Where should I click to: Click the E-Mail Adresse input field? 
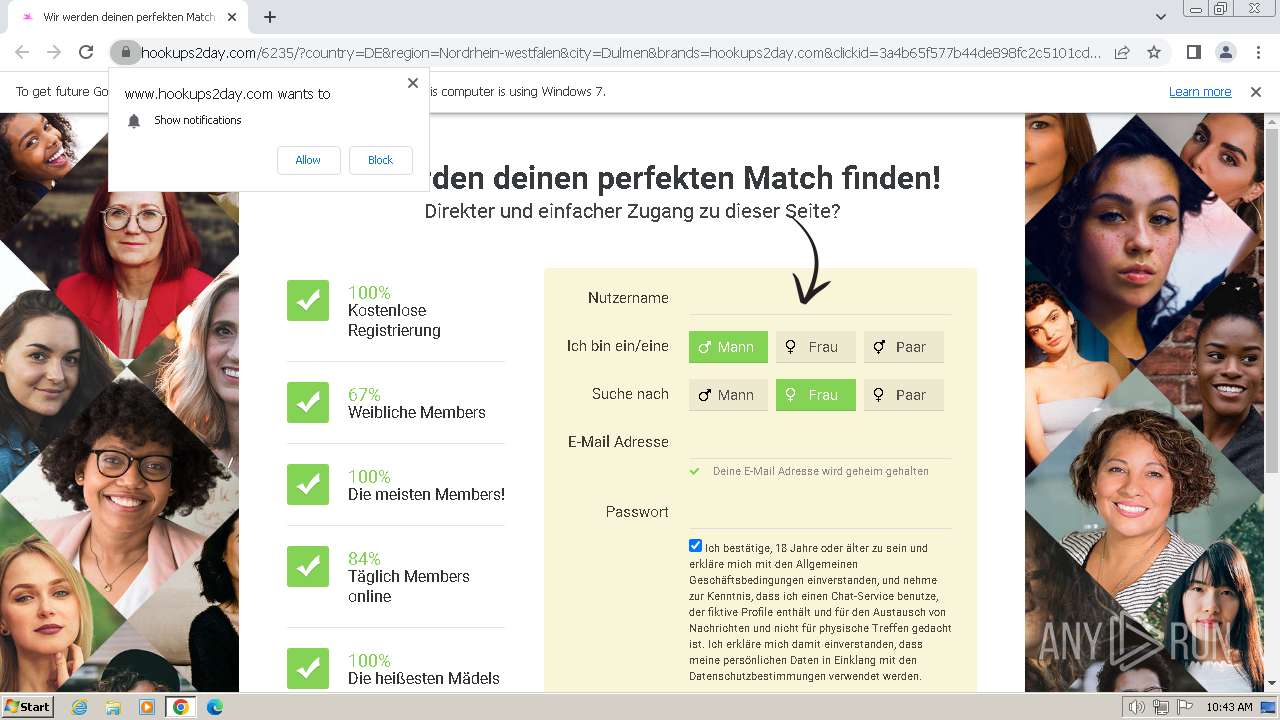(x=820, y=442)
